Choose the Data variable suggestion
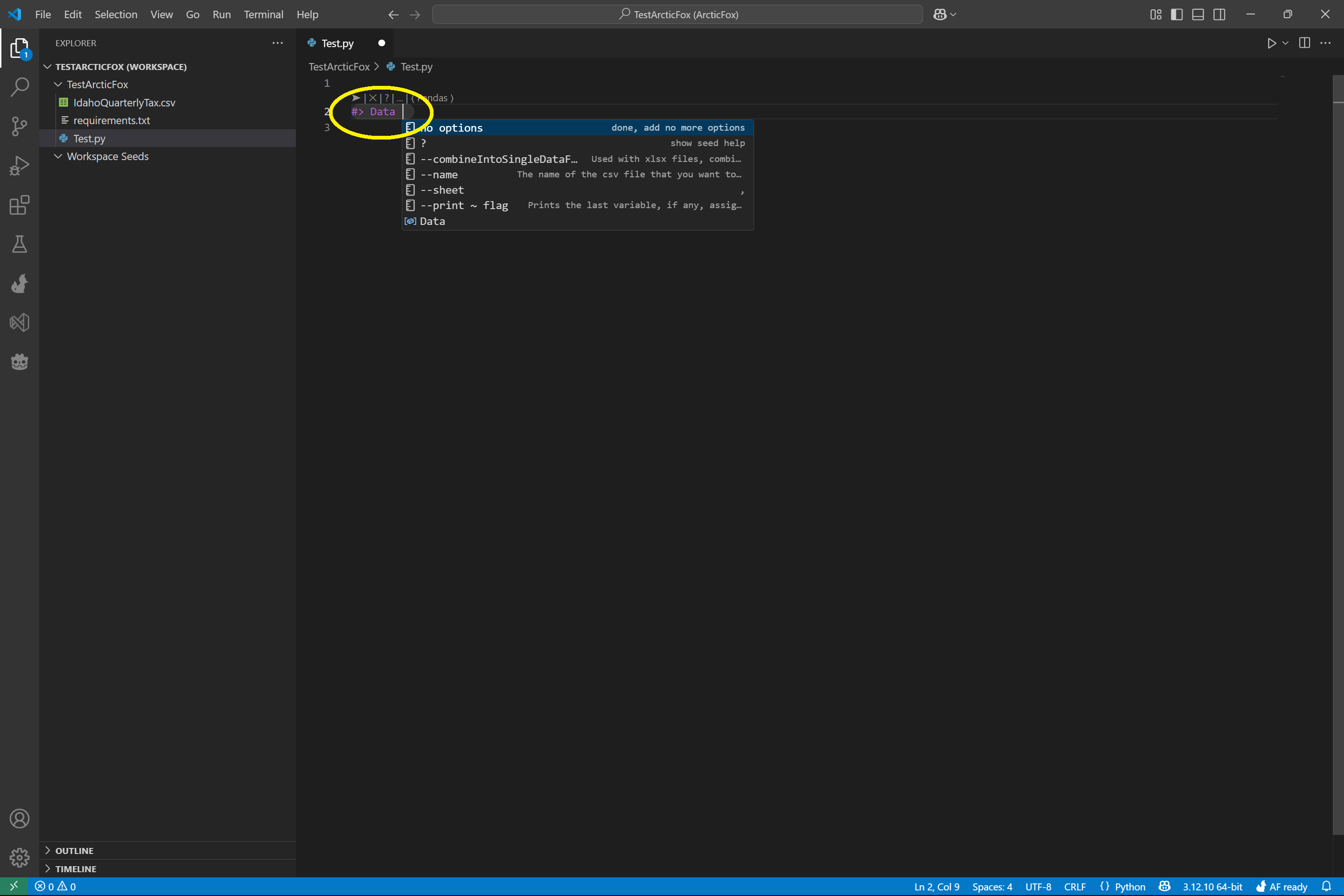The image size is (1344, 896). click(x=578, y=221)
